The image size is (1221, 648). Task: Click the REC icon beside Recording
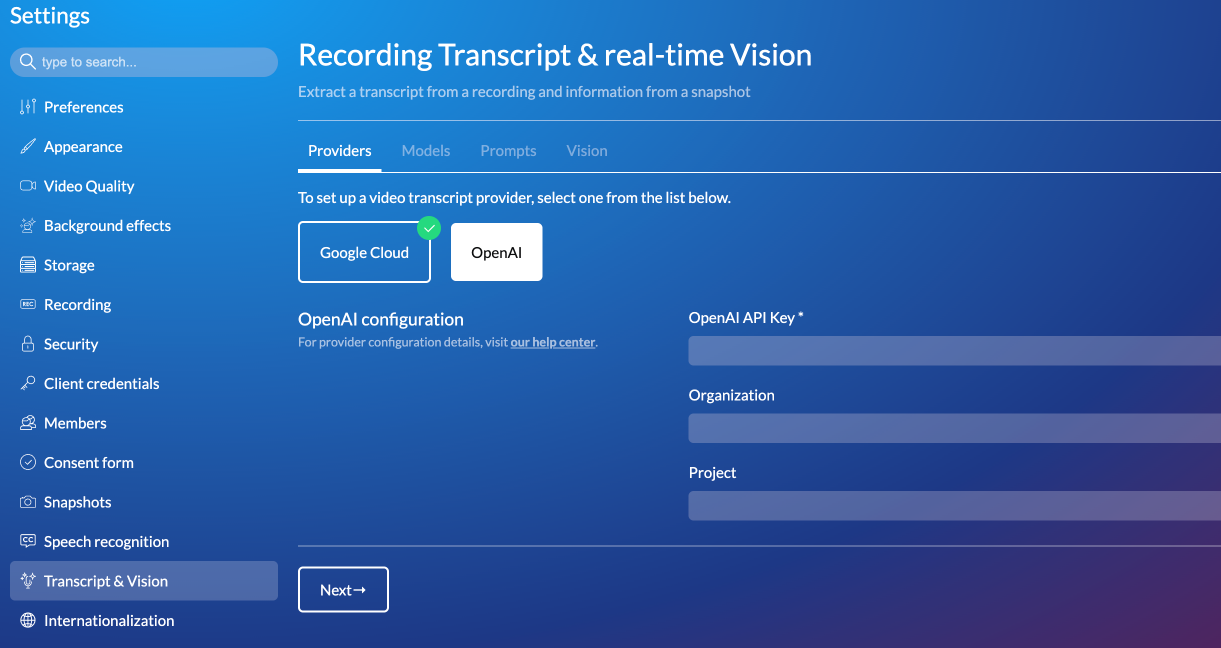28,305
